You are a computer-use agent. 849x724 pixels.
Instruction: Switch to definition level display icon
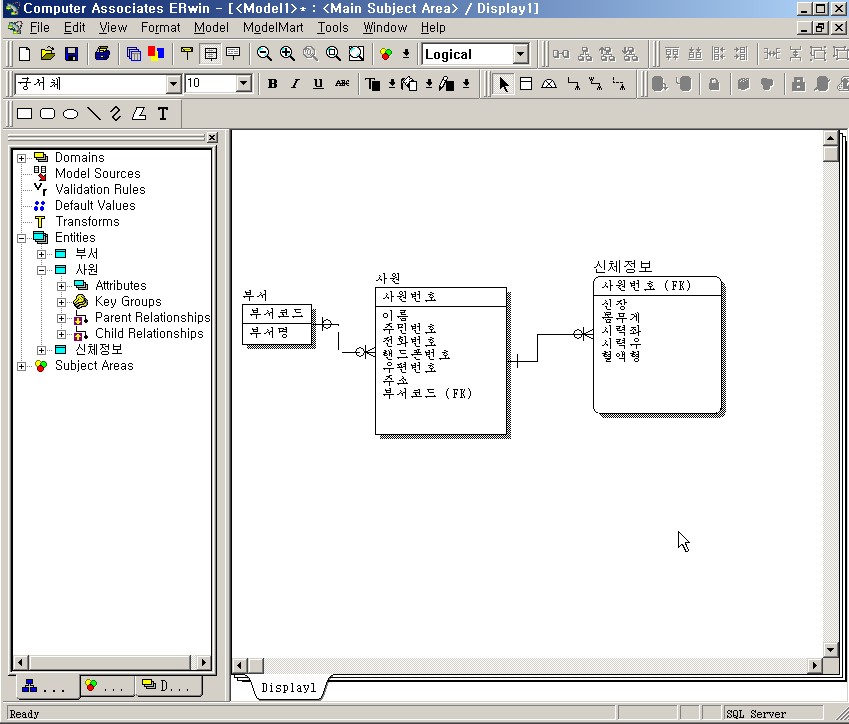click(233, 54)
